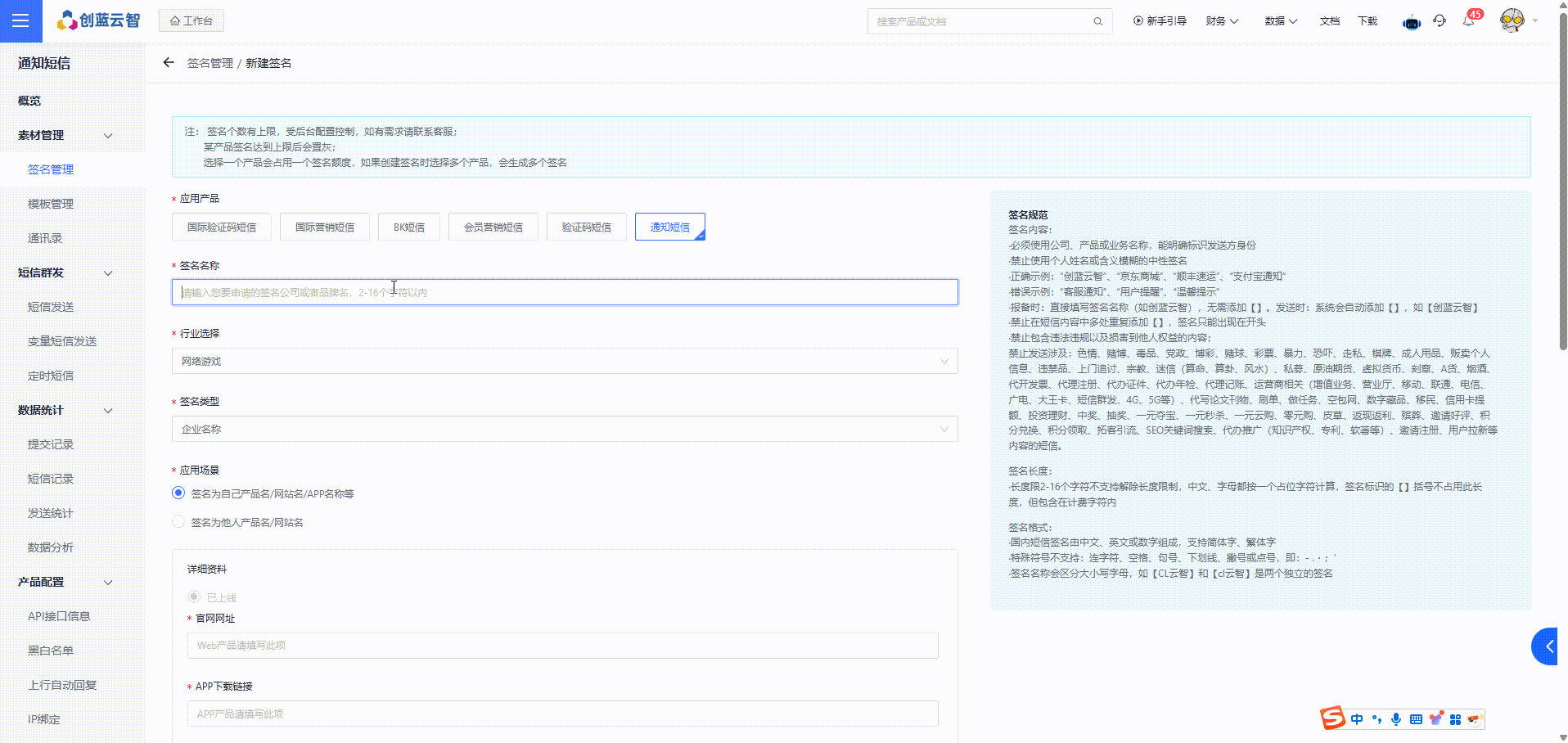Click the customer service headset icon
Viewport: 1568px width, 743px height.
(1440, 21)
